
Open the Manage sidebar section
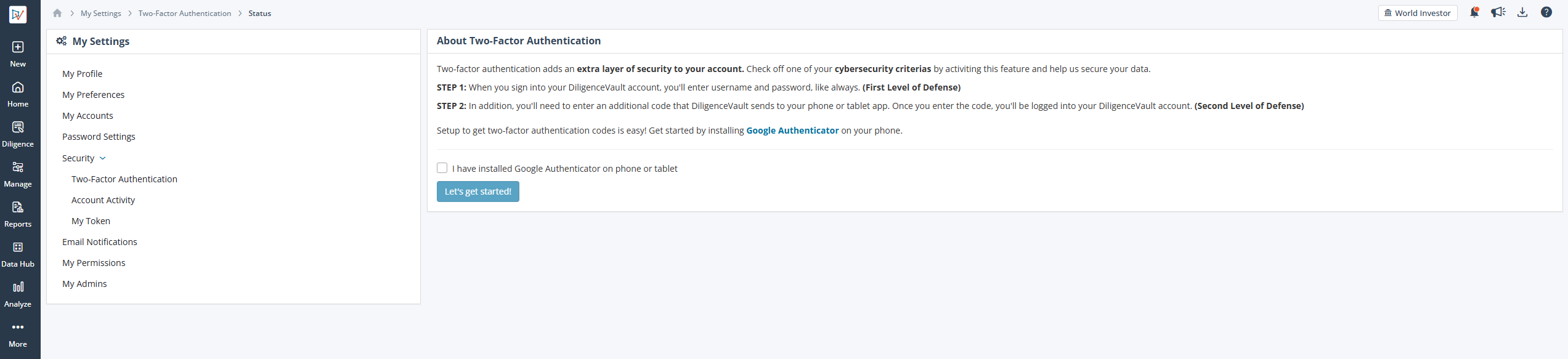tap(18, 174)
